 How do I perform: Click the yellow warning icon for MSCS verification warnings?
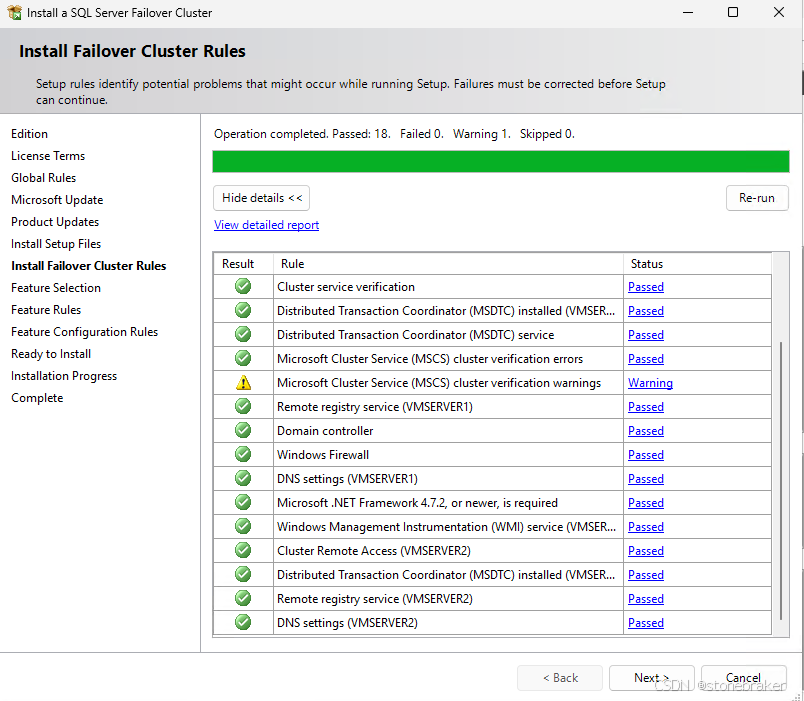[x=243, y=383]
